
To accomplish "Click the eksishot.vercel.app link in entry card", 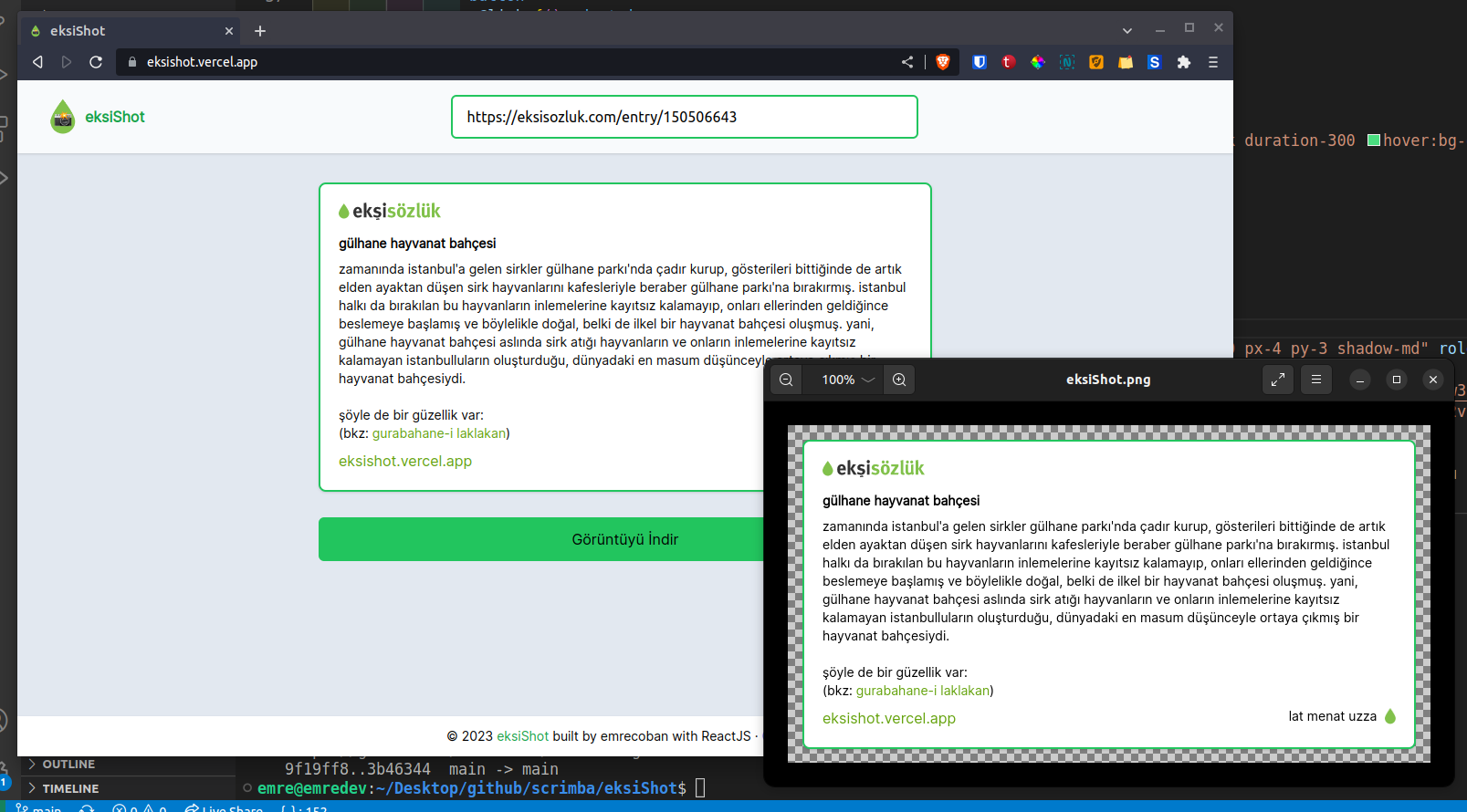I will [405, 461].
